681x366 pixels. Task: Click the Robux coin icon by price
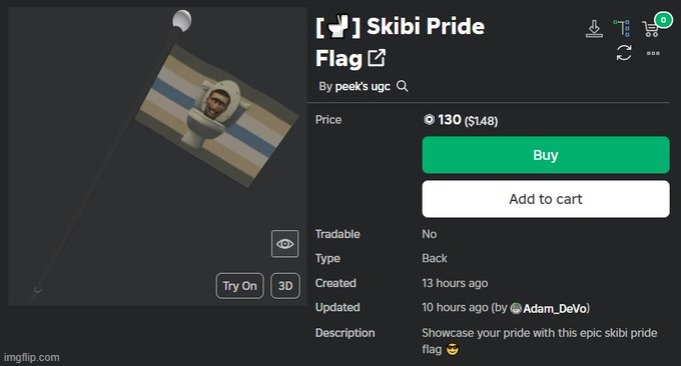pyautogui.click(x=429, y=119)
